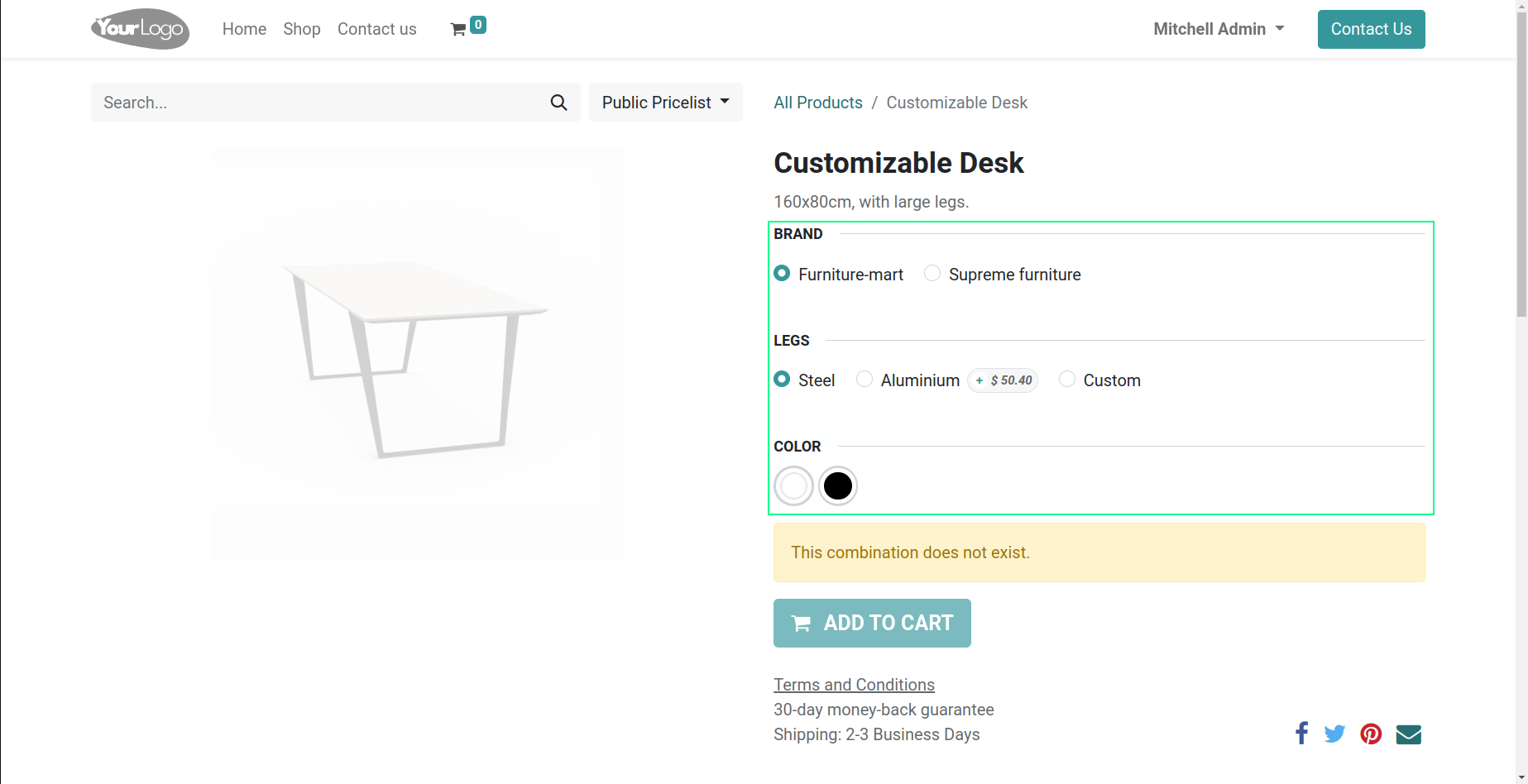Click the YourLogo site logo
Viewport: 1528px width, 784px height.
point(140,29)
